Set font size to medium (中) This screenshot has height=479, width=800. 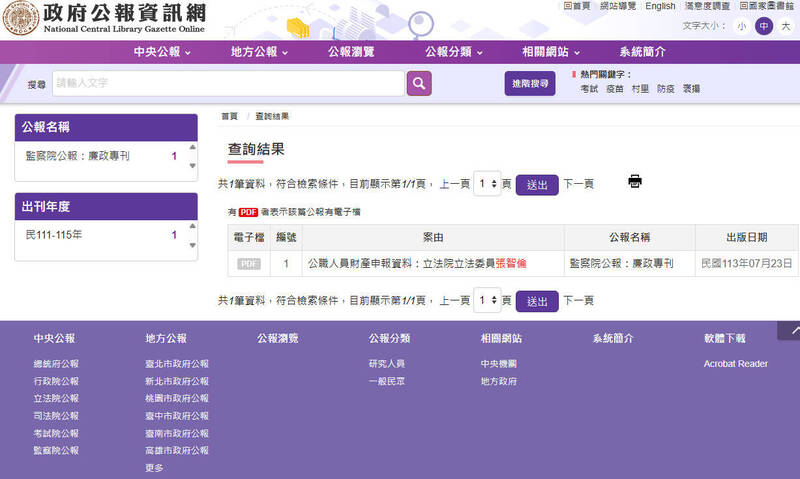point(763,26)
